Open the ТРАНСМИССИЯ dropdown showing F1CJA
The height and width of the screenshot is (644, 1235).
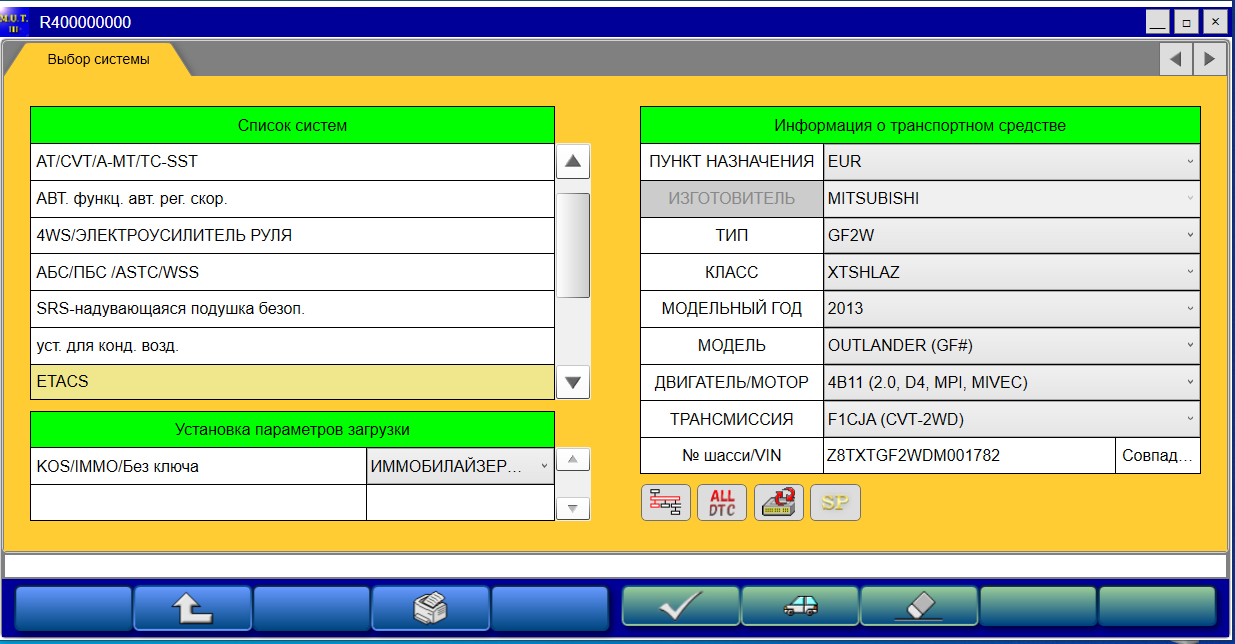pyautogui.click(x=1012, y=419)
